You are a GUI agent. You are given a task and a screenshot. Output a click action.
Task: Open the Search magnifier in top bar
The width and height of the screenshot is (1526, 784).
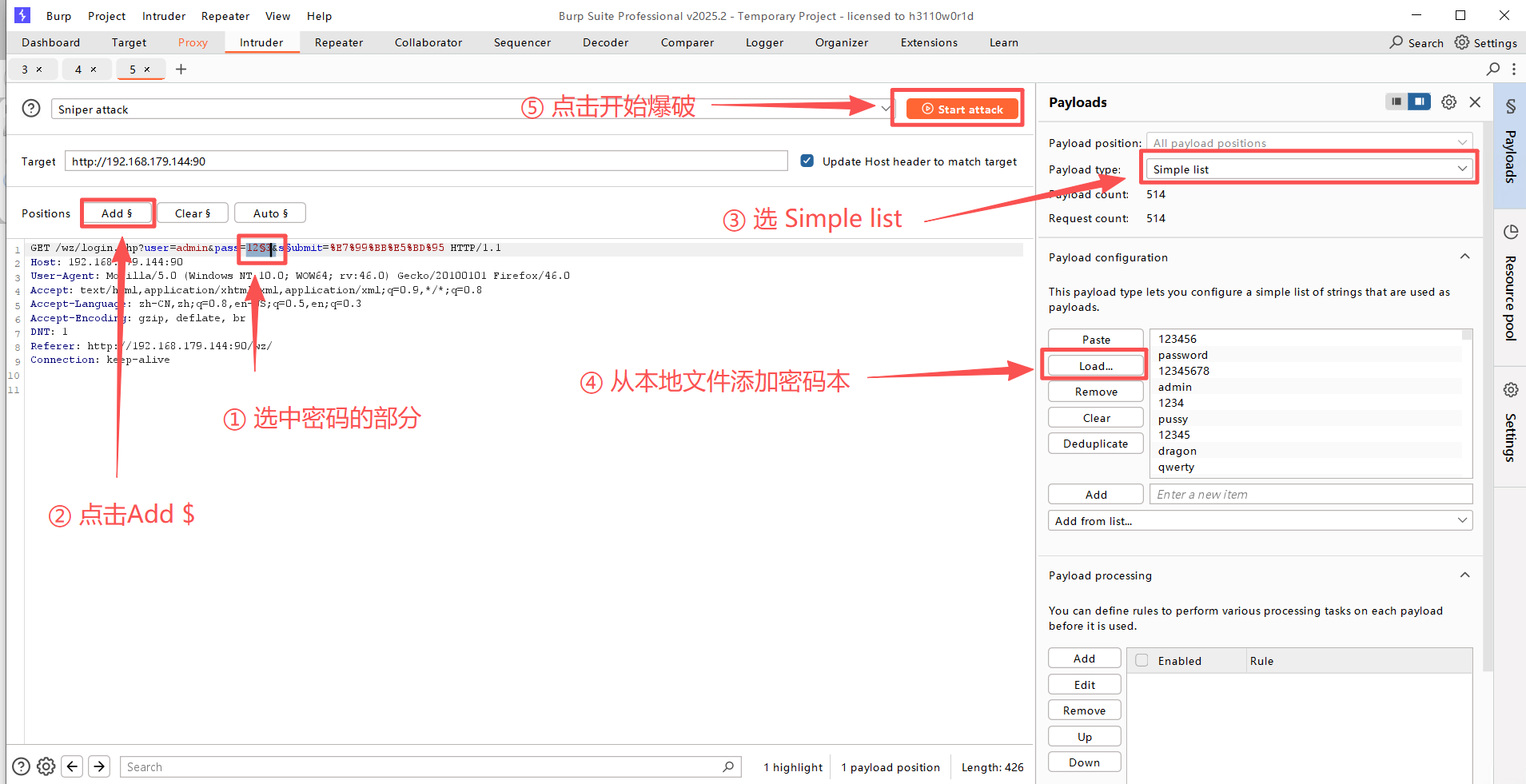click(x=1397, y=42)
